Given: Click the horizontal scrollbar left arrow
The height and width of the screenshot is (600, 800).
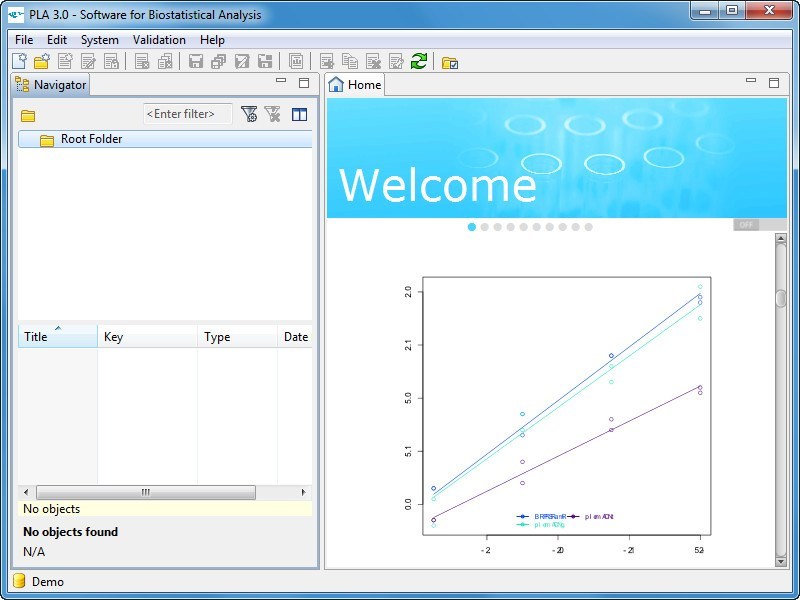Looking at the screenshot, I should click(26, 492).
